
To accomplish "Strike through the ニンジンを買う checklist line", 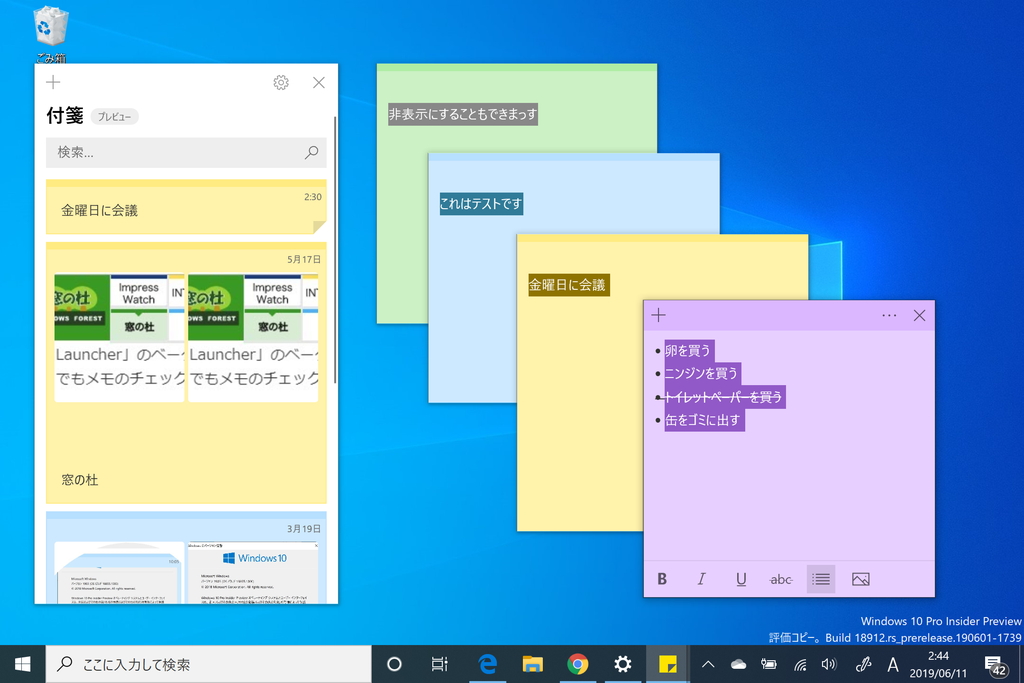I will pos(700,373).
